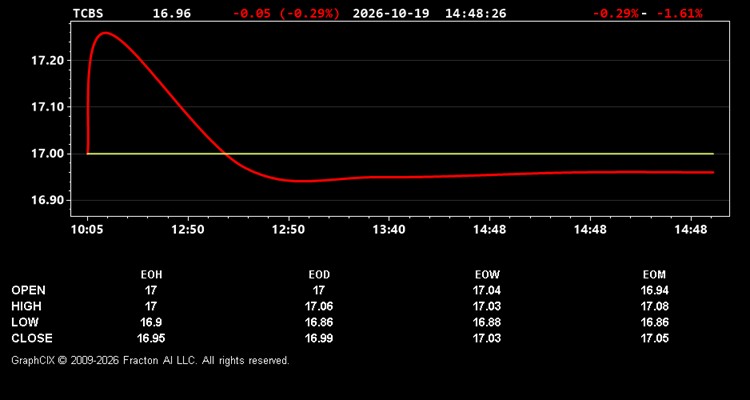Select the EOM column header

click(654, 275)
